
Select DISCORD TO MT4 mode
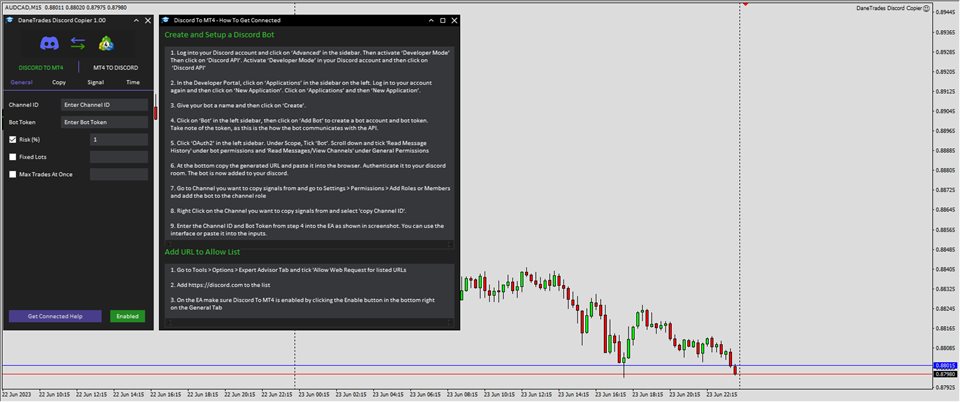(41, 67)
